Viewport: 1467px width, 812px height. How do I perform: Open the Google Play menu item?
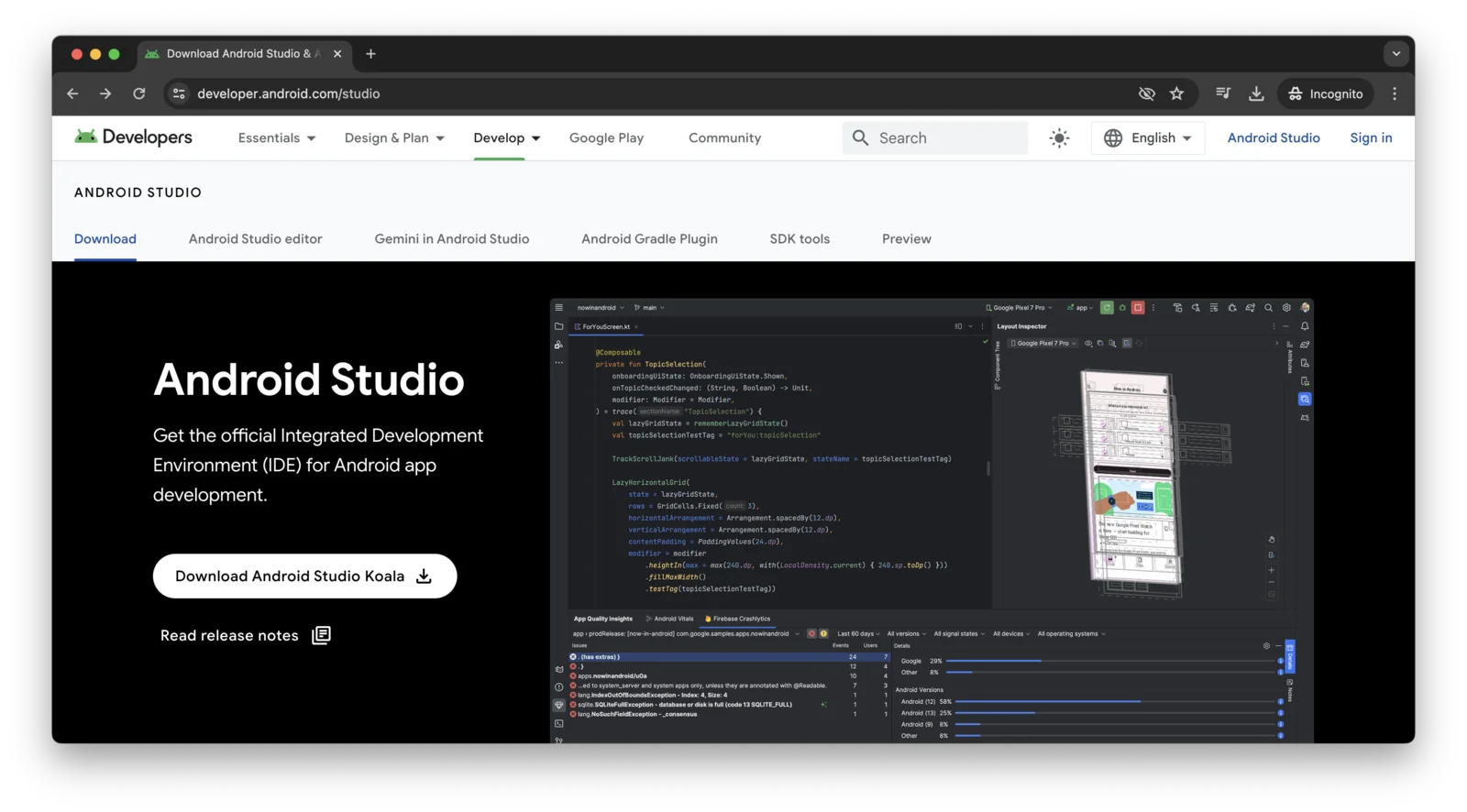coord(606,137)
